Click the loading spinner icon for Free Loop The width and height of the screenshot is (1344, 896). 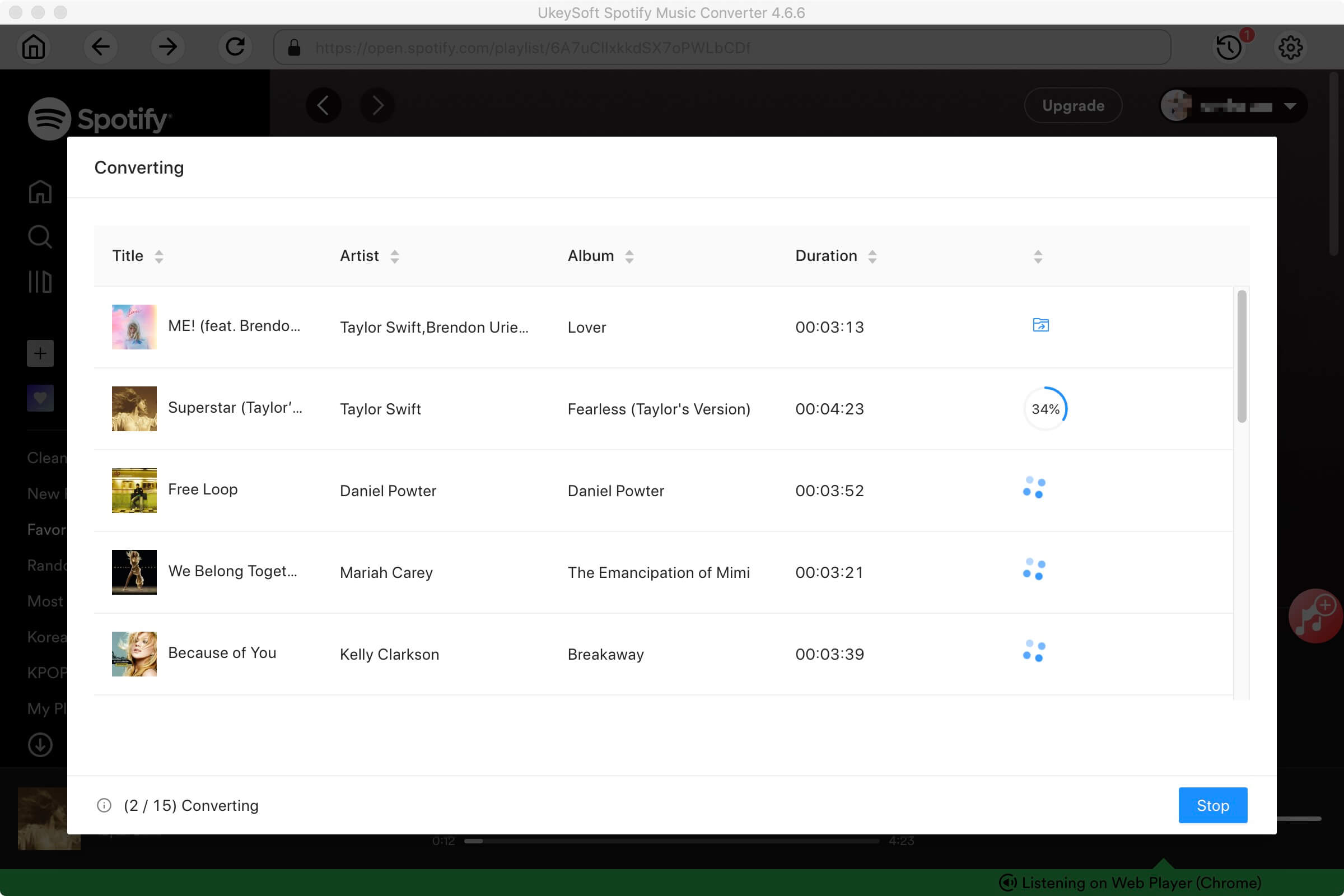pos(1035,490)
